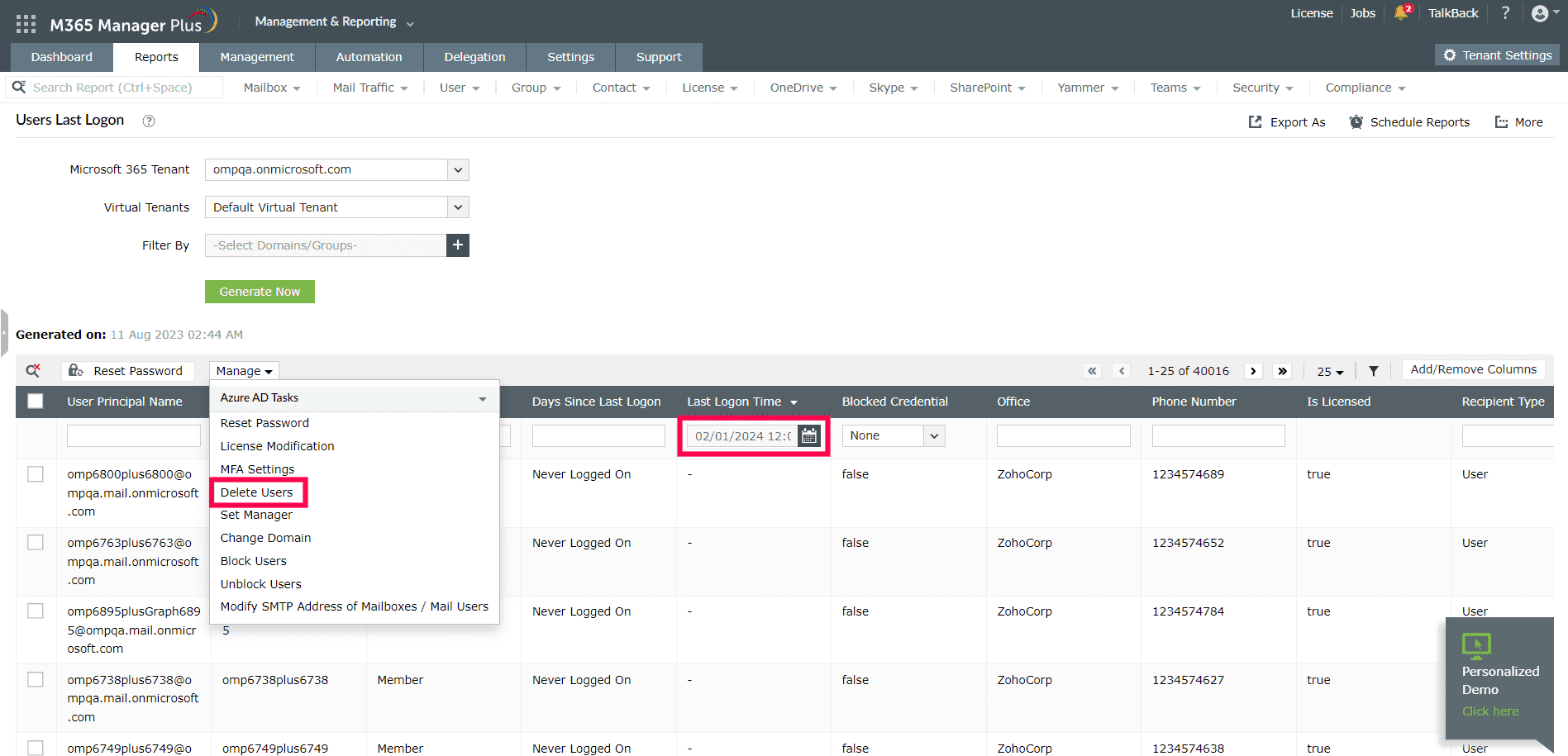The width and height of the screenshot is (1568, 756).
Task: Go to the first page of results
Action: tap(1093, 371)
